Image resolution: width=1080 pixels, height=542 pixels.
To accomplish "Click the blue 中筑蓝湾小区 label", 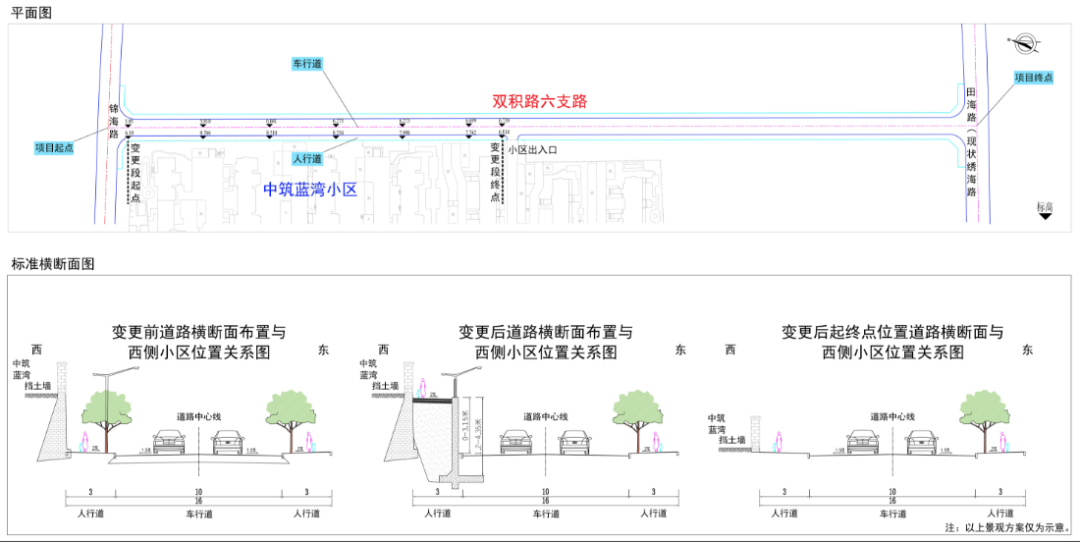I will point(310,189).
